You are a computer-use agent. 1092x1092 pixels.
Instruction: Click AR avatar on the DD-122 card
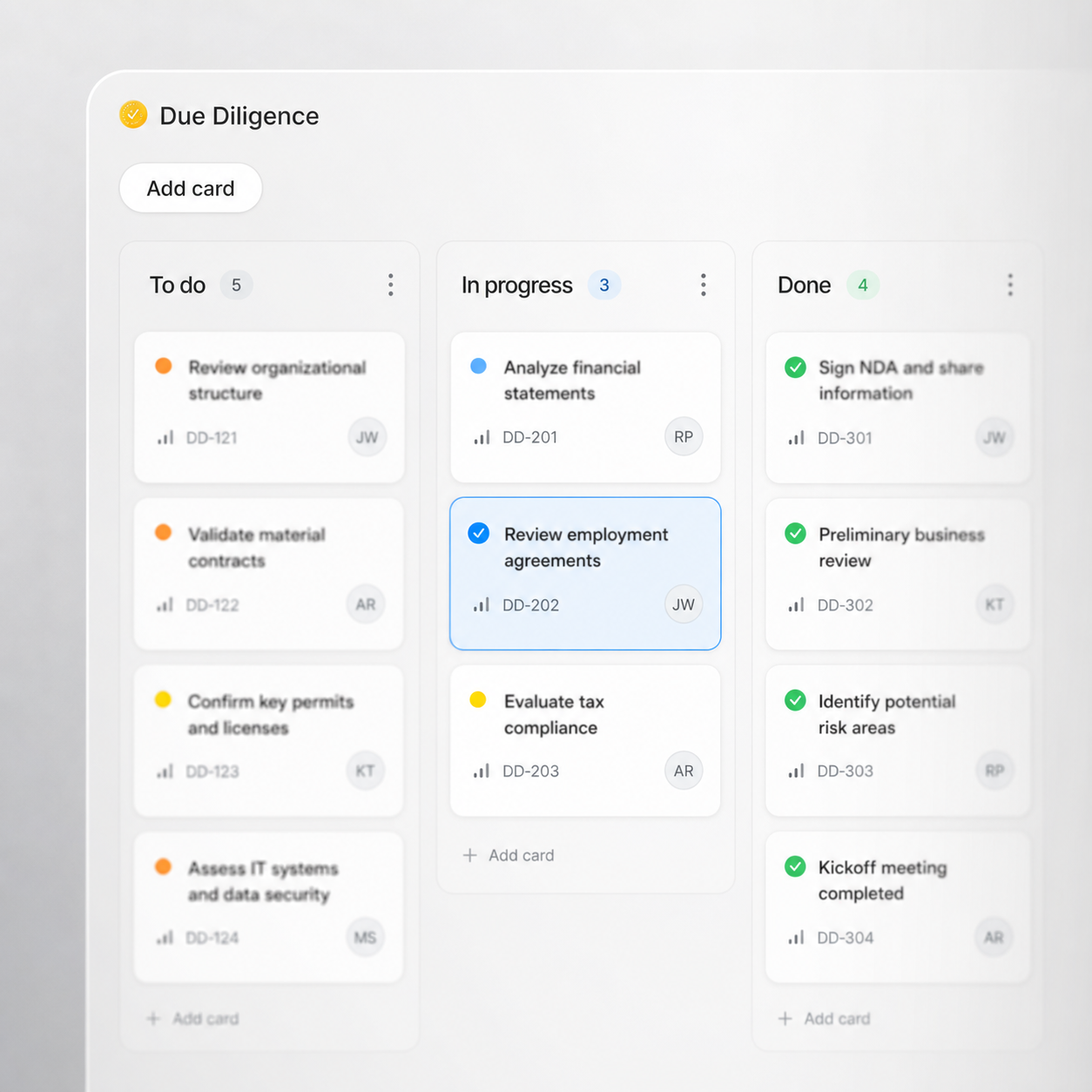pyautogui.click(x=366, y=604)
